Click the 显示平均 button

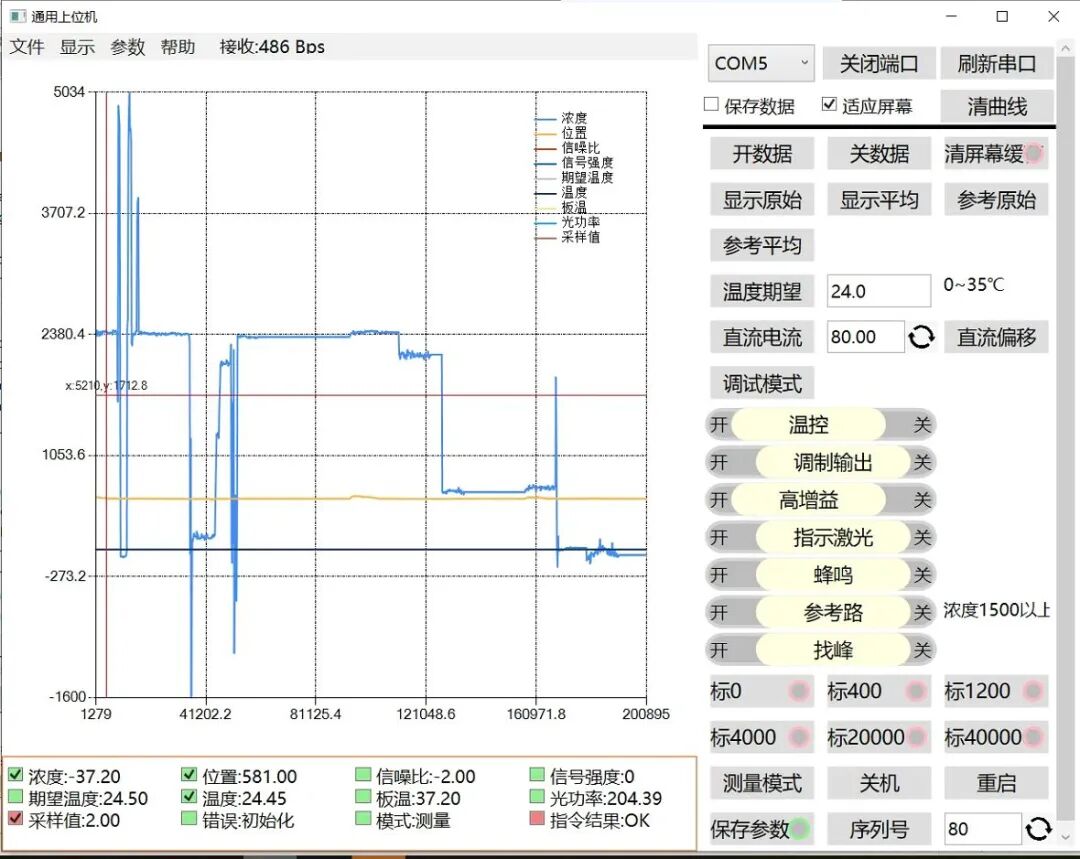pos(879,200)
